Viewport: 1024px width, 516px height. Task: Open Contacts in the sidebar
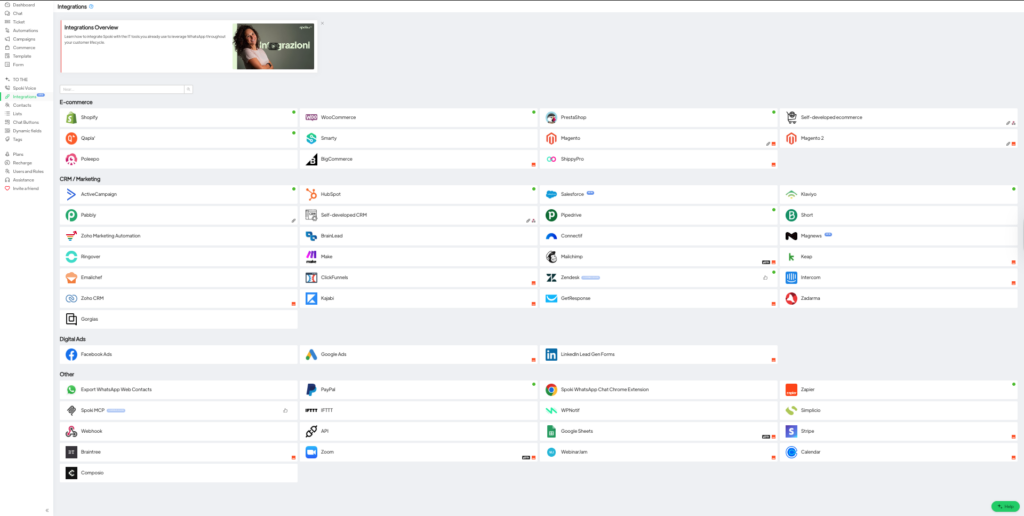(20, 105)
